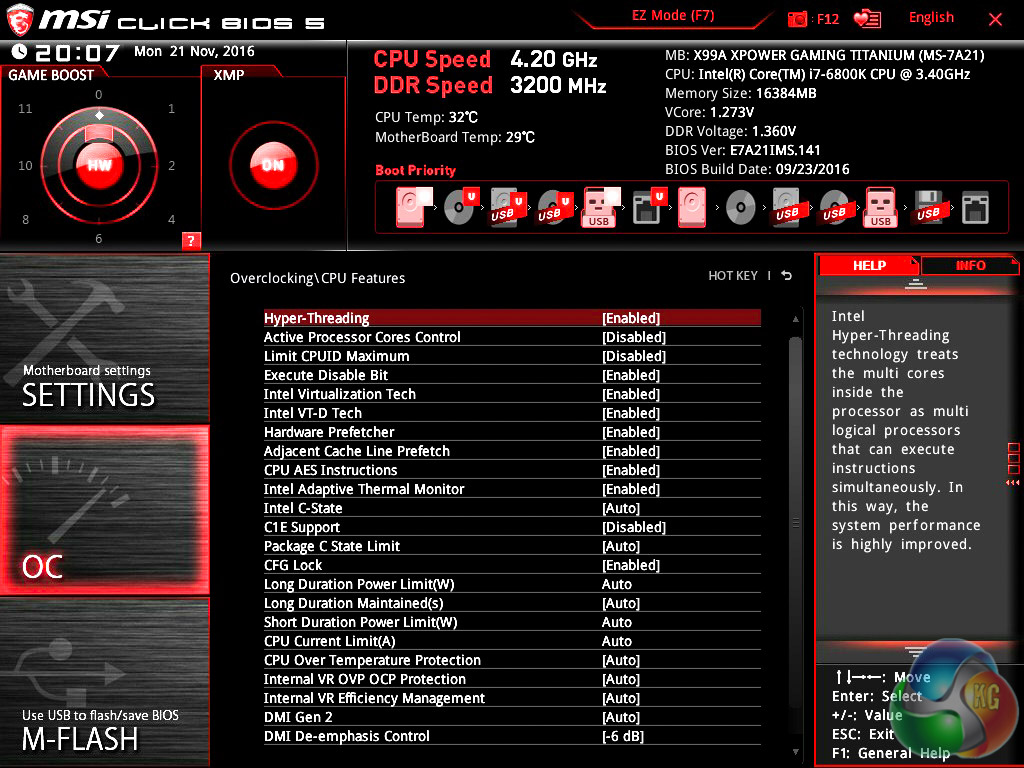Open the M-FLASH section
This screenshot has height=768, width=1024.
coord(104,682)
